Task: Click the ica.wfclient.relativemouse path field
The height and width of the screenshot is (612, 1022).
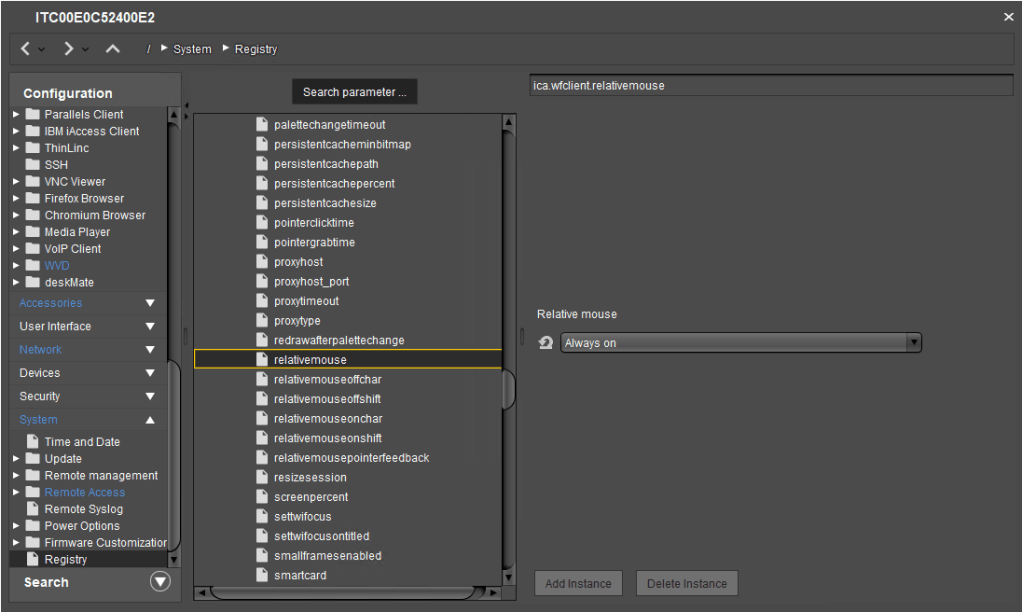Action: (x=770, y=86)
